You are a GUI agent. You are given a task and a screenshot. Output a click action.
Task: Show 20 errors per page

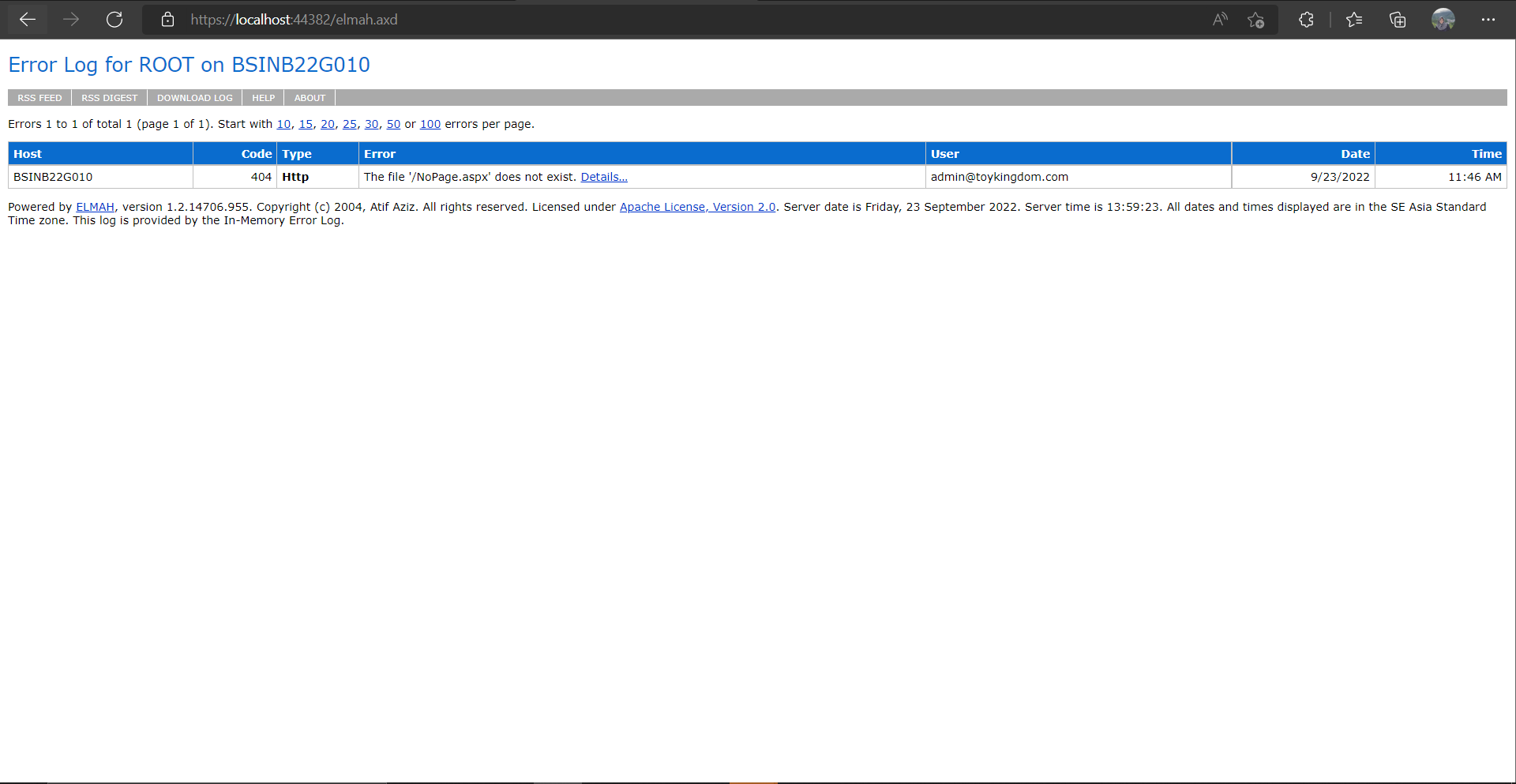tap(328, 124)
